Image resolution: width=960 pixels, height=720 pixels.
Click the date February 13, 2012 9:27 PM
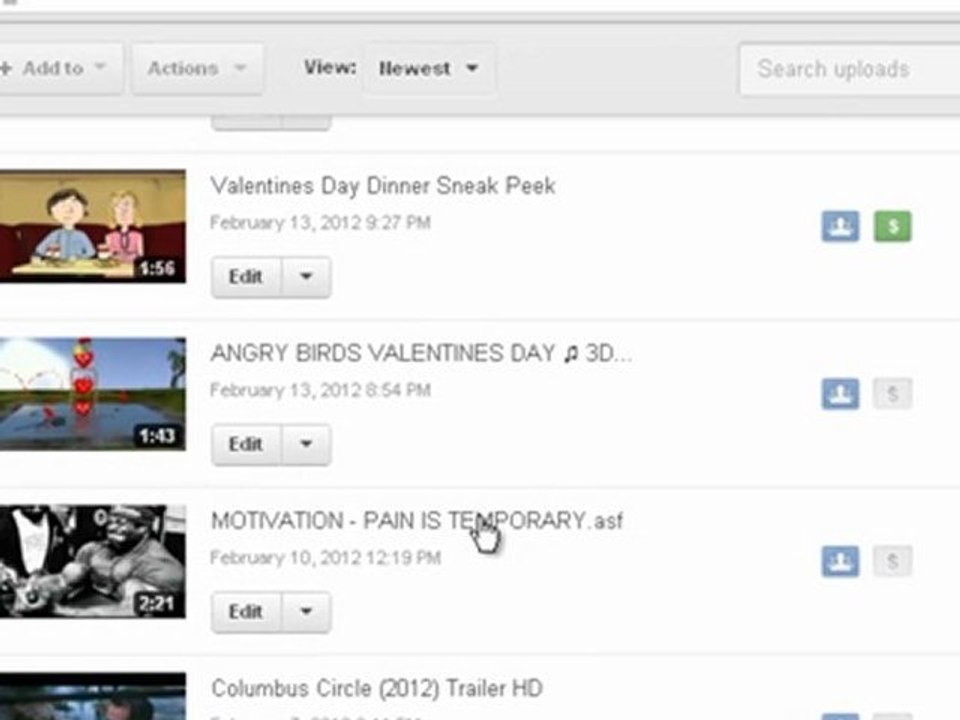click(x=320, y=222)
